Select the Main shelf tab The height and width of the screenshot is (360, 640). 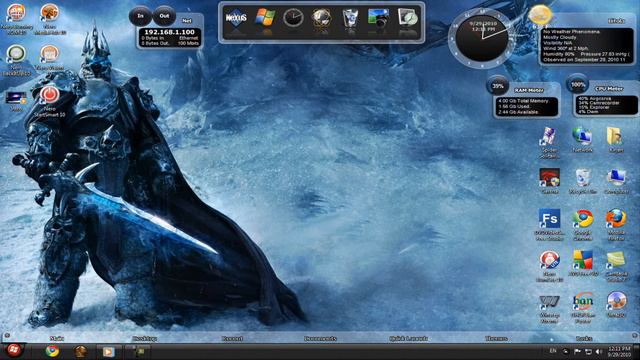(x=57, y=338)
